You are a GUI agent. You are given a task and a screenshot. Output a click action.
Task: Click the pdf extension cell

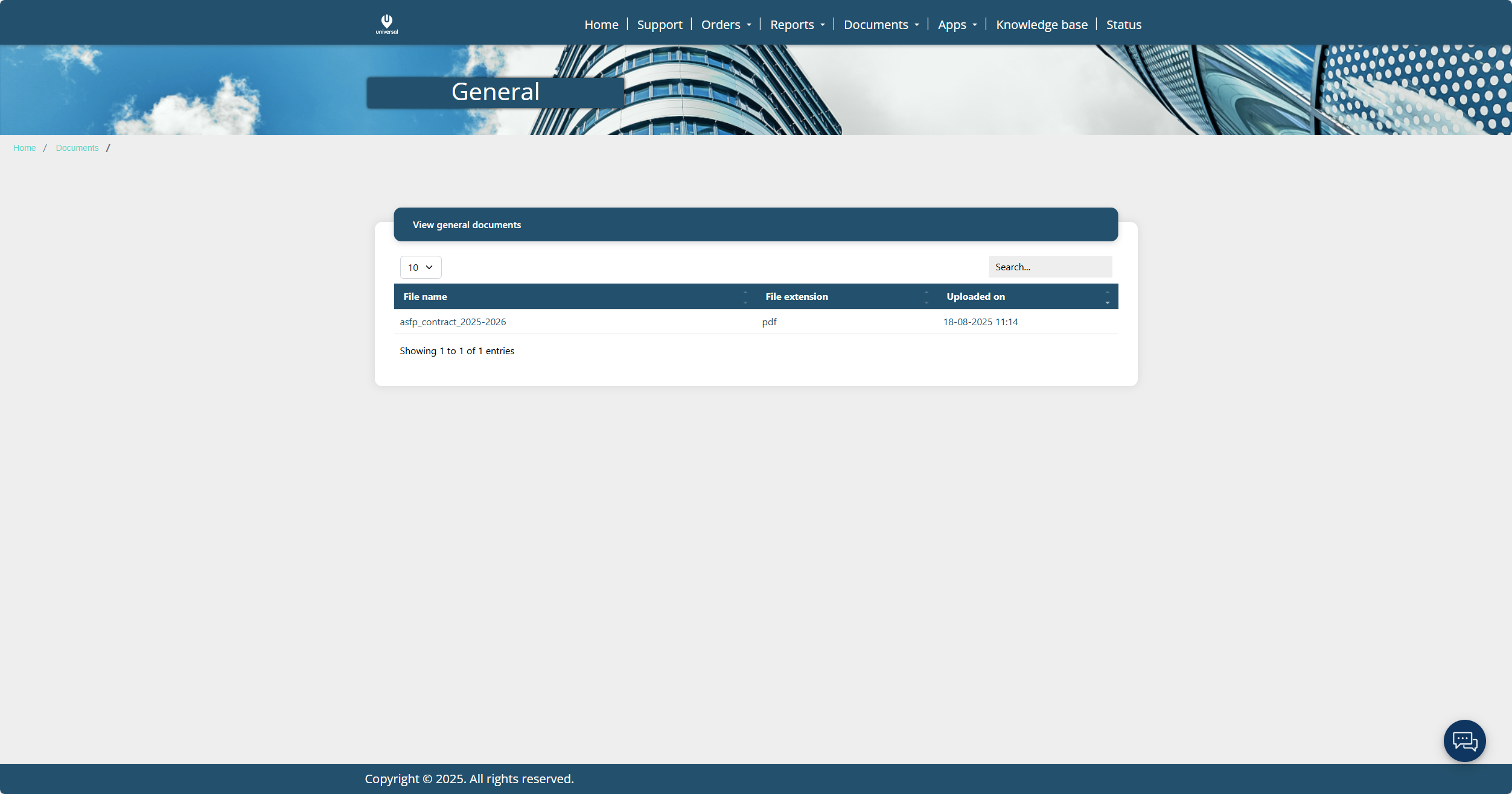click(769, 322)
